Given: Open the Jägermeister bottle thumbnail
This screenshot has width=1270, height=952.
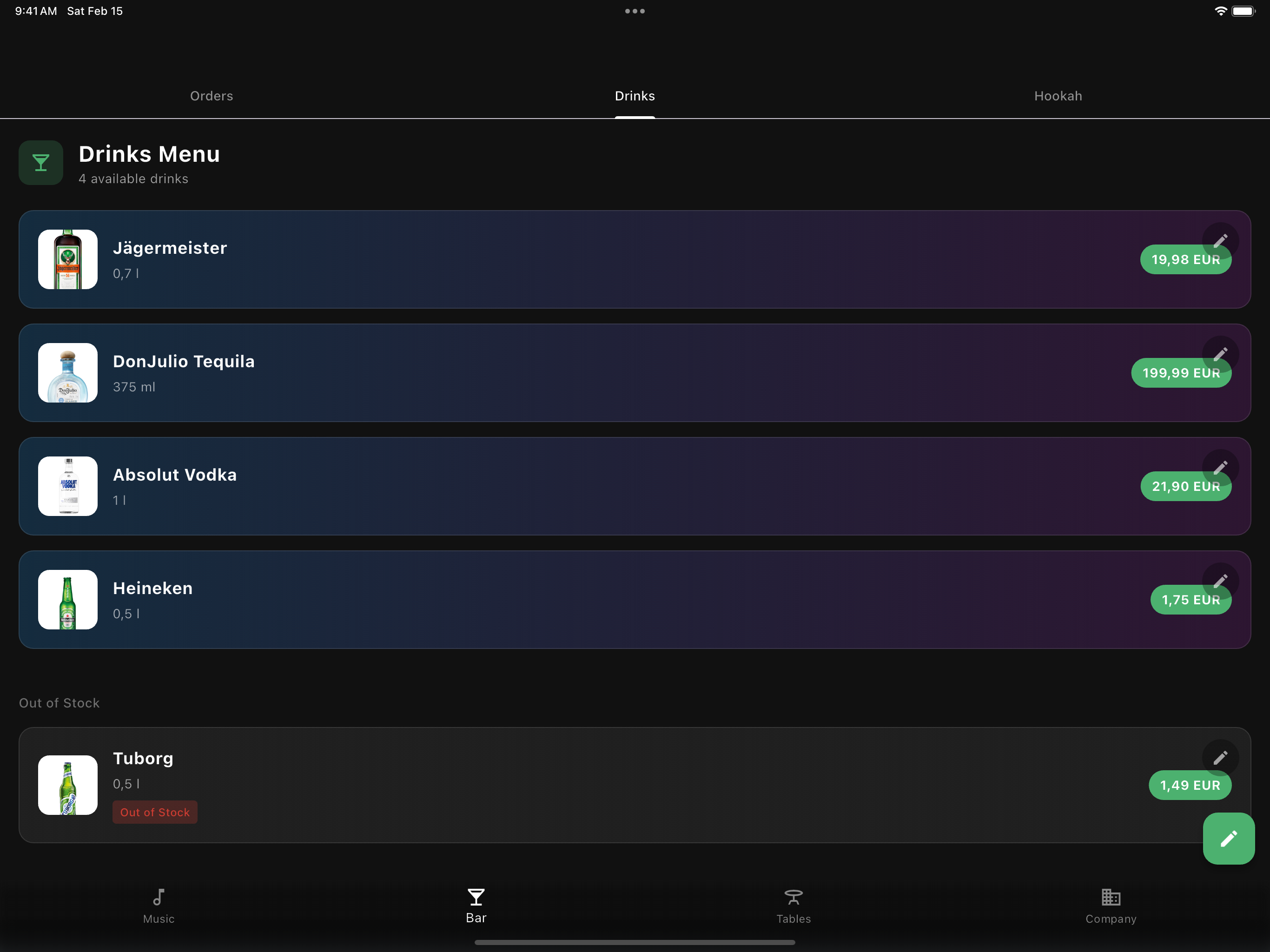Looking at the screenshot, I should click(x=68, y=259).
